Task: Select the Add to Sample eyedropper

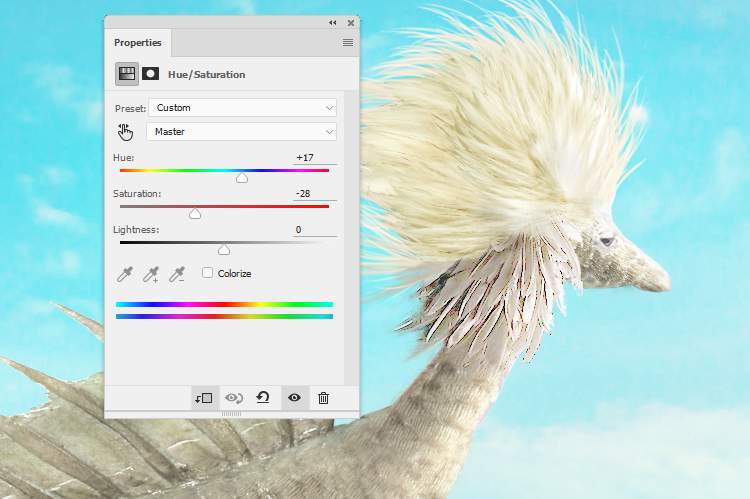Action: (151, 275)
